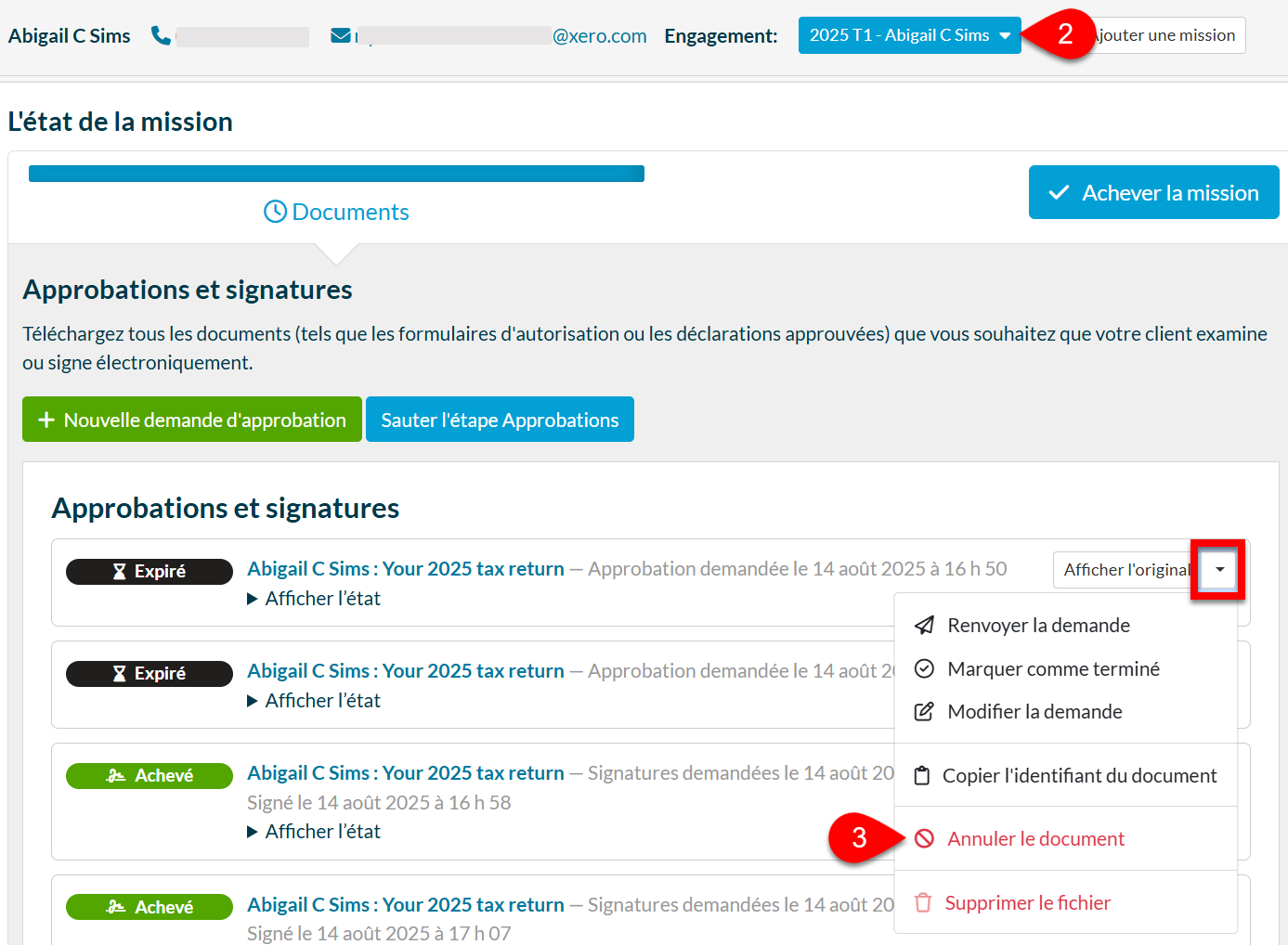Click the blue mission progress bar

(x=336, y=174)
